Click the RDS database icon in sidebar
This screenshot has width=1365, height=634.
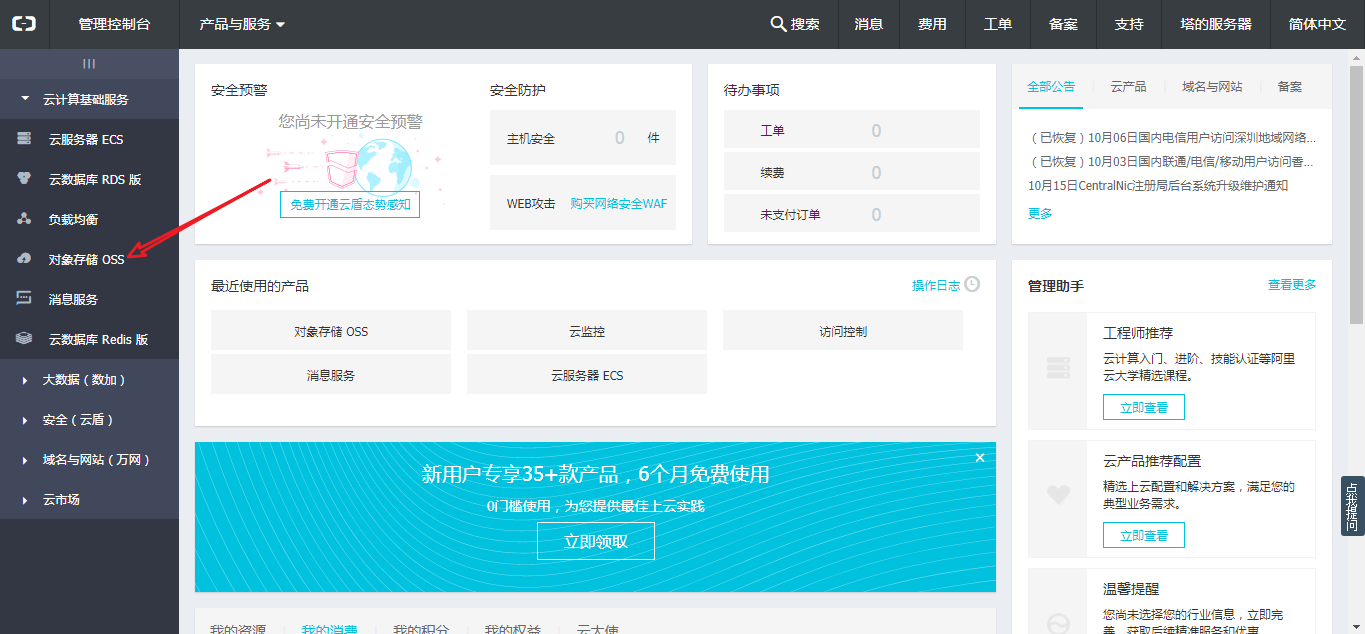coord(24,179)
